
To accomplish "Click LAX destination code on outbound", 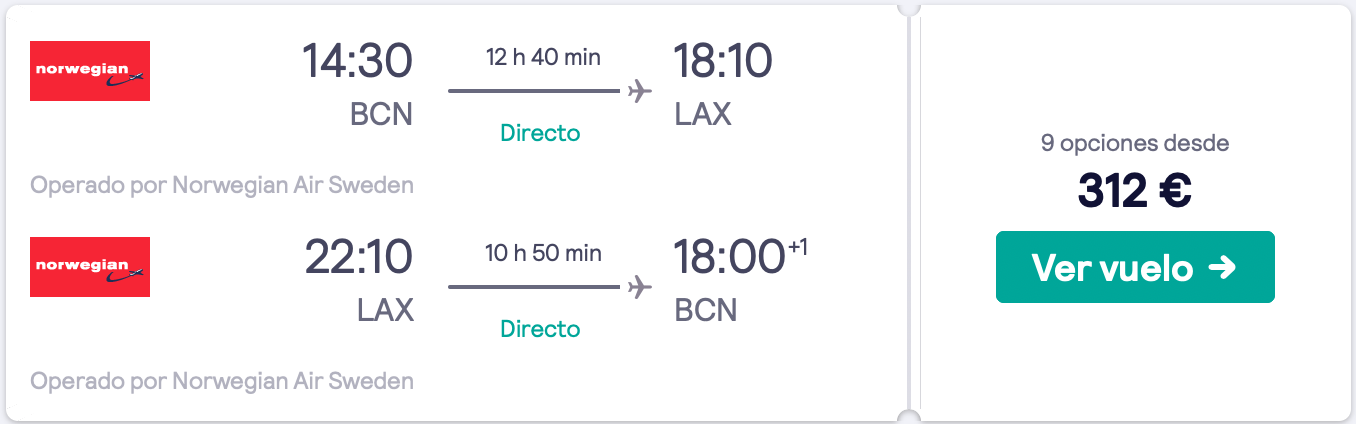I will [703, 115].
